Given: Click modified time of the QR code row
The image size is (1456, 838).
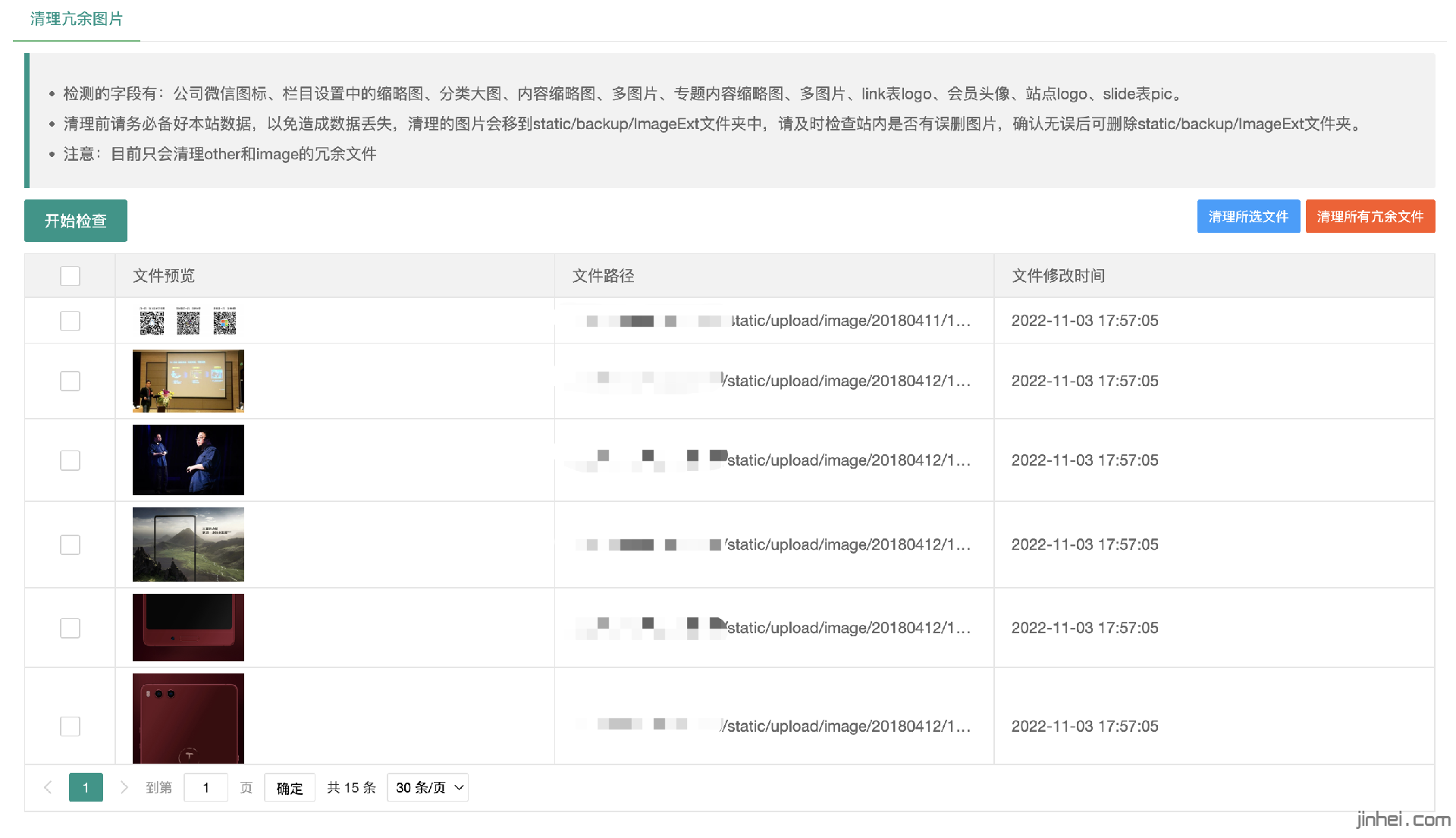Looking at the screenshot, I should [x=1085, y=321].
